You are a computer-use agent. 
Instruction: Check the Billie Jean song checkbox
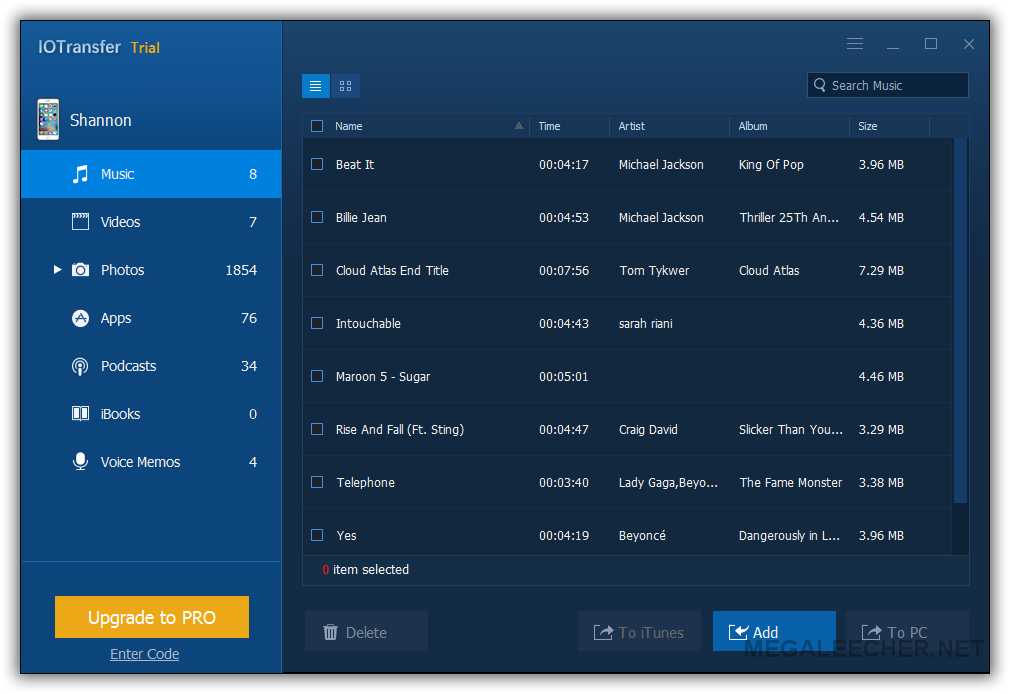pyautogui.click(x=317, y=217)
